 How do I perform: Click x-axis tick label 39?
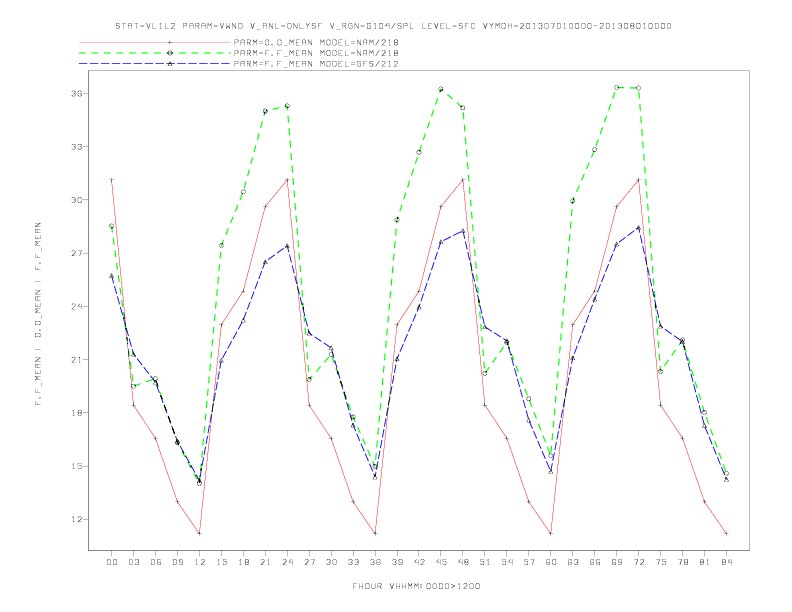[397, 562]
